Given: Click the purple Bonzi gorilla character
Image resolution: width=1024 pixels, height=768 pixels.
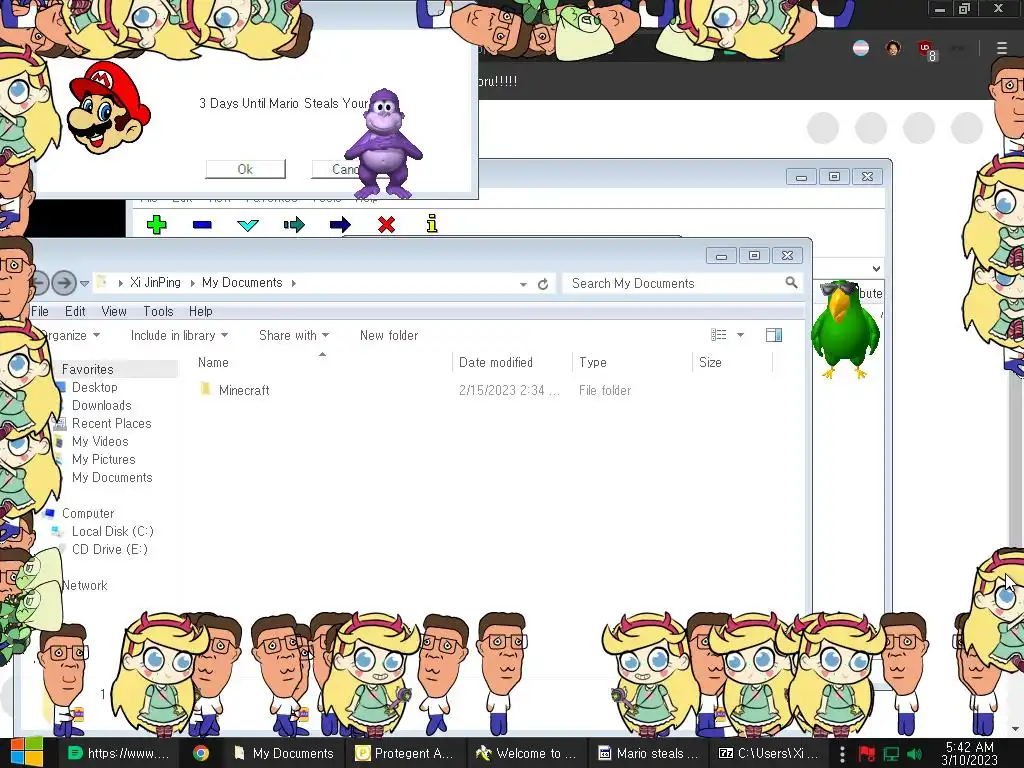Looking at the screenshot, I should (x=384, y=144).
